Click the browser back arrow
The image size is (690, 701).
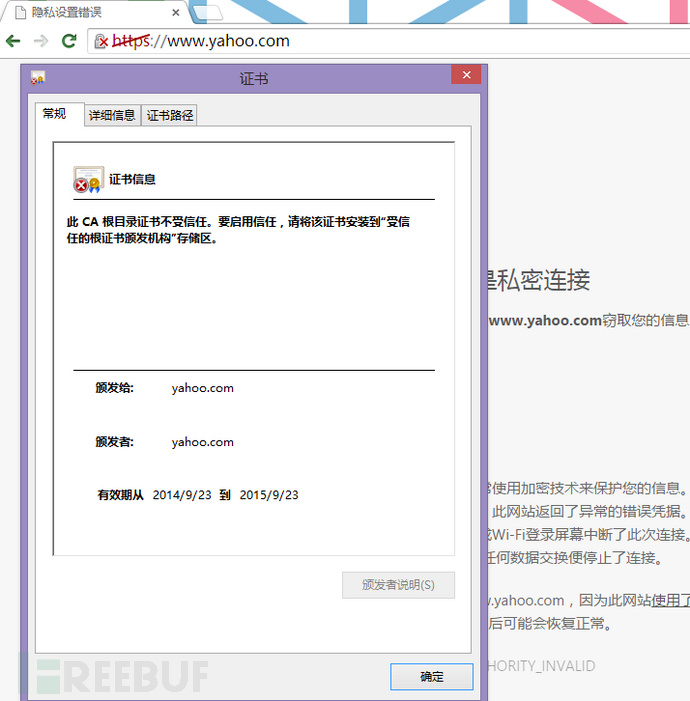click(x=13, y=42)
